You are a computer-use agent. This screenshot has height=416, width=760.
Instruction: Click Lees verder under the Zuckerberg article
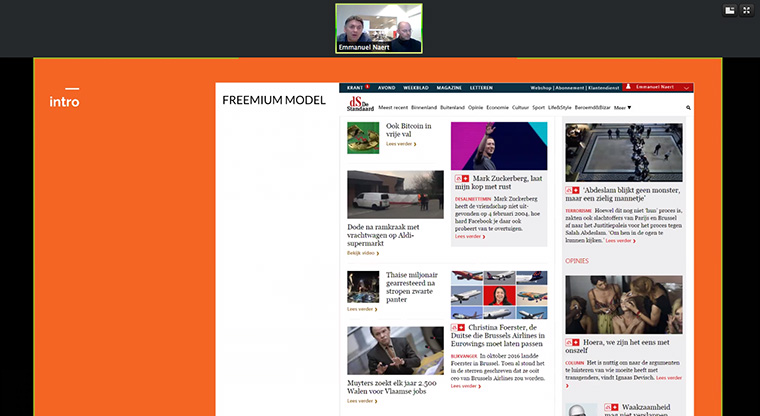click(470, 237)
